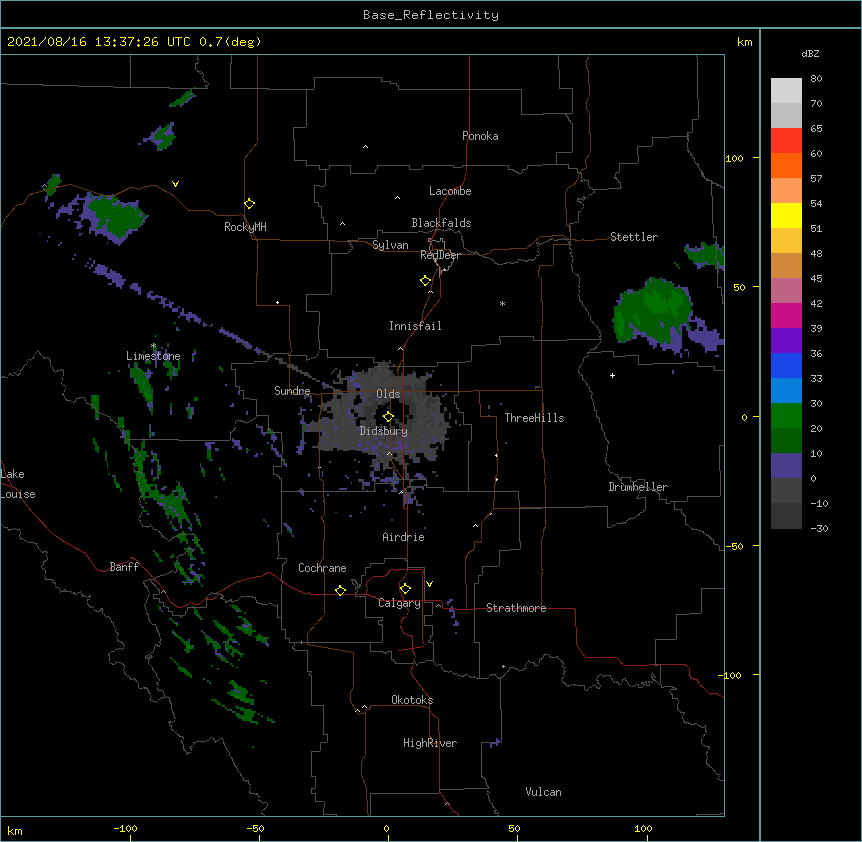862x842 pixels.
Task: Click the white plus marker north of Drumheller
Action: (x=612, y=375)
